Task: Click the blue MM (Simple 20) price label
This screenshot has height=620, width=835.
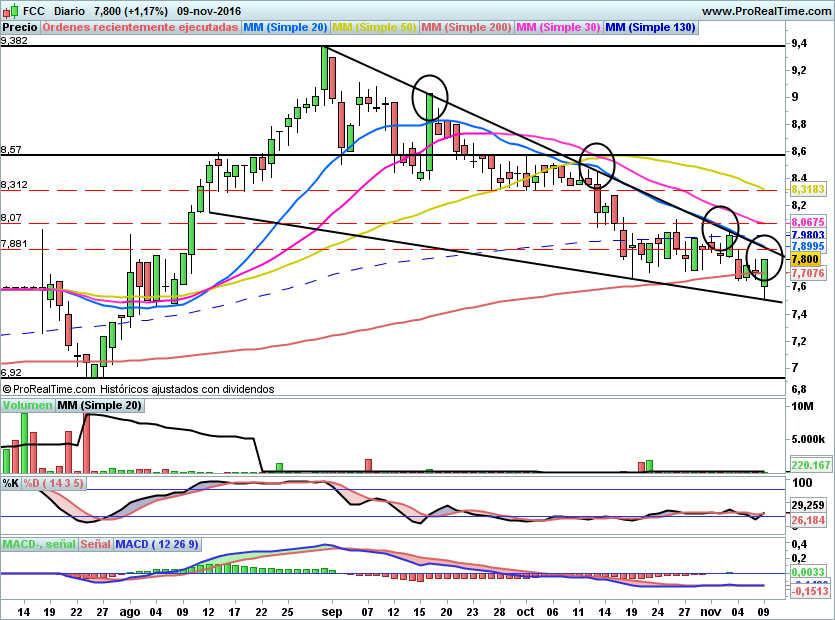Action: pyautogui.click(x=285, y=28)
